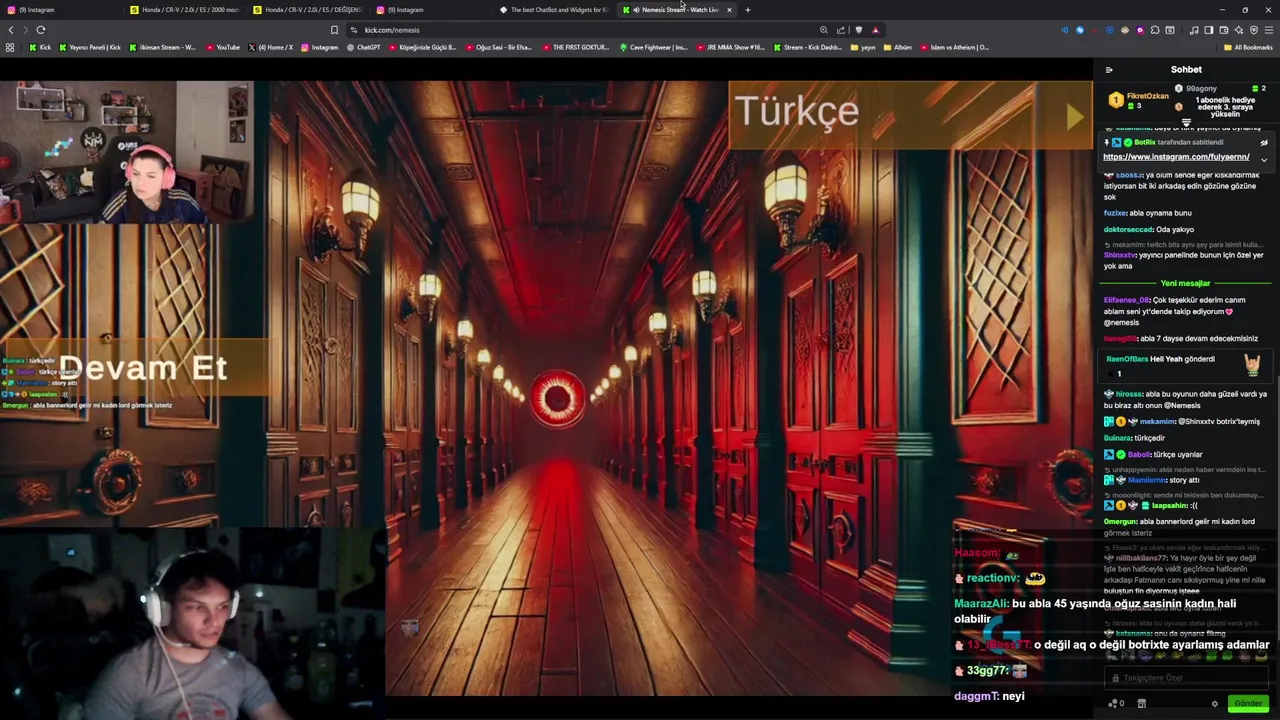Open the Oğuz Sasi bookmark
The height and width of the screenshot is (720, 1280).
[498, 47]
